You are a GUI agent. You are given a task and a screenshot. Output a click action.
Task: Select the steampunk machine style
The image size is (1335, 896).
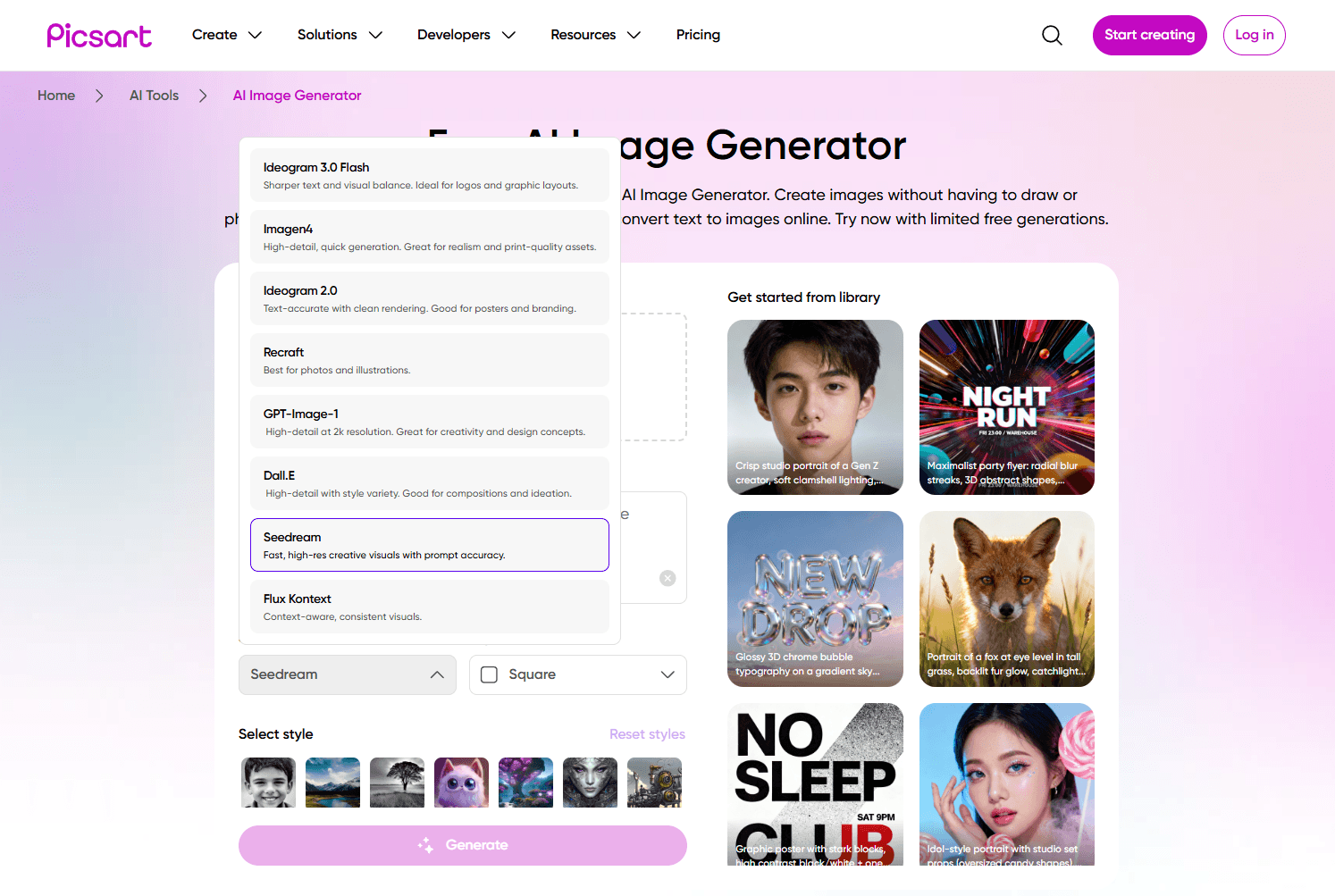click(655, 783)
